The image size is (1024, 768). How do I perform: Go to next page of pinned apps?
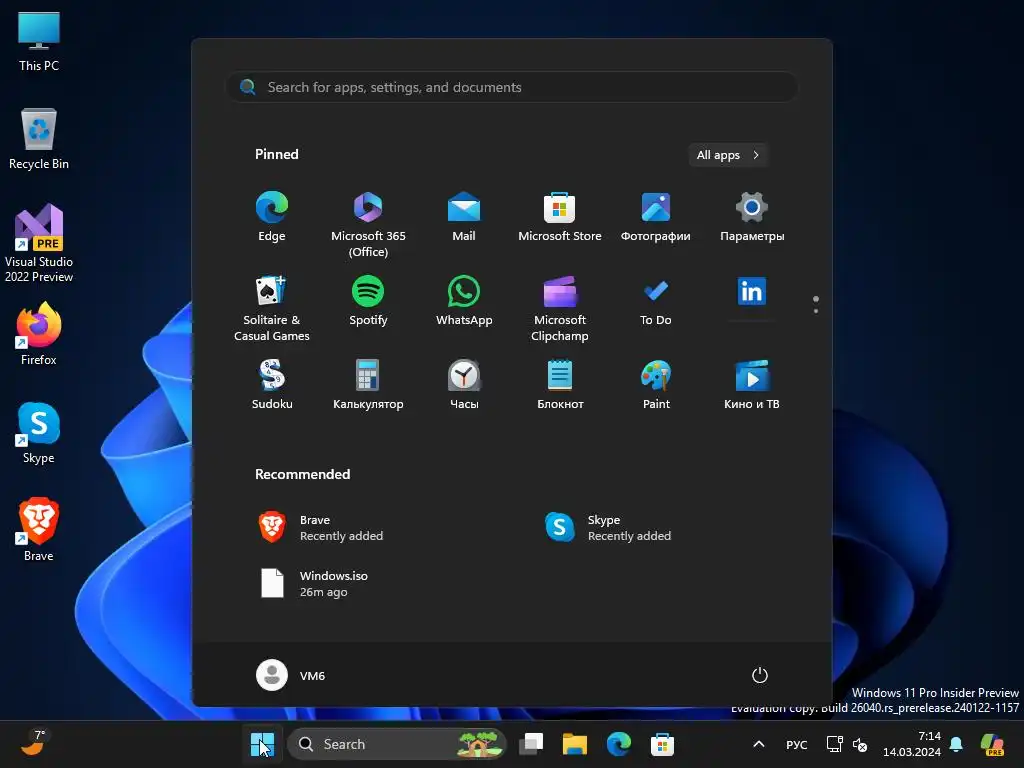(x=816, y=311)
